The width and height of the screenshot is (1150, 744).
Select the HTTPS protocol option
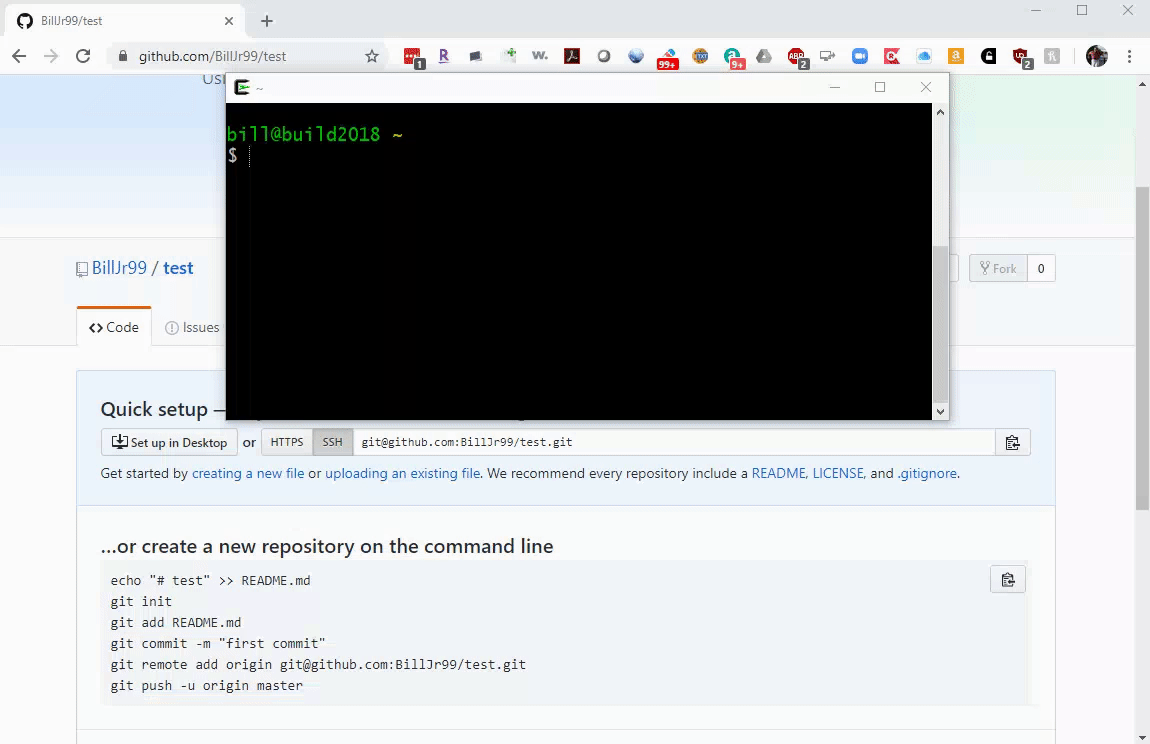coord(287,442)
